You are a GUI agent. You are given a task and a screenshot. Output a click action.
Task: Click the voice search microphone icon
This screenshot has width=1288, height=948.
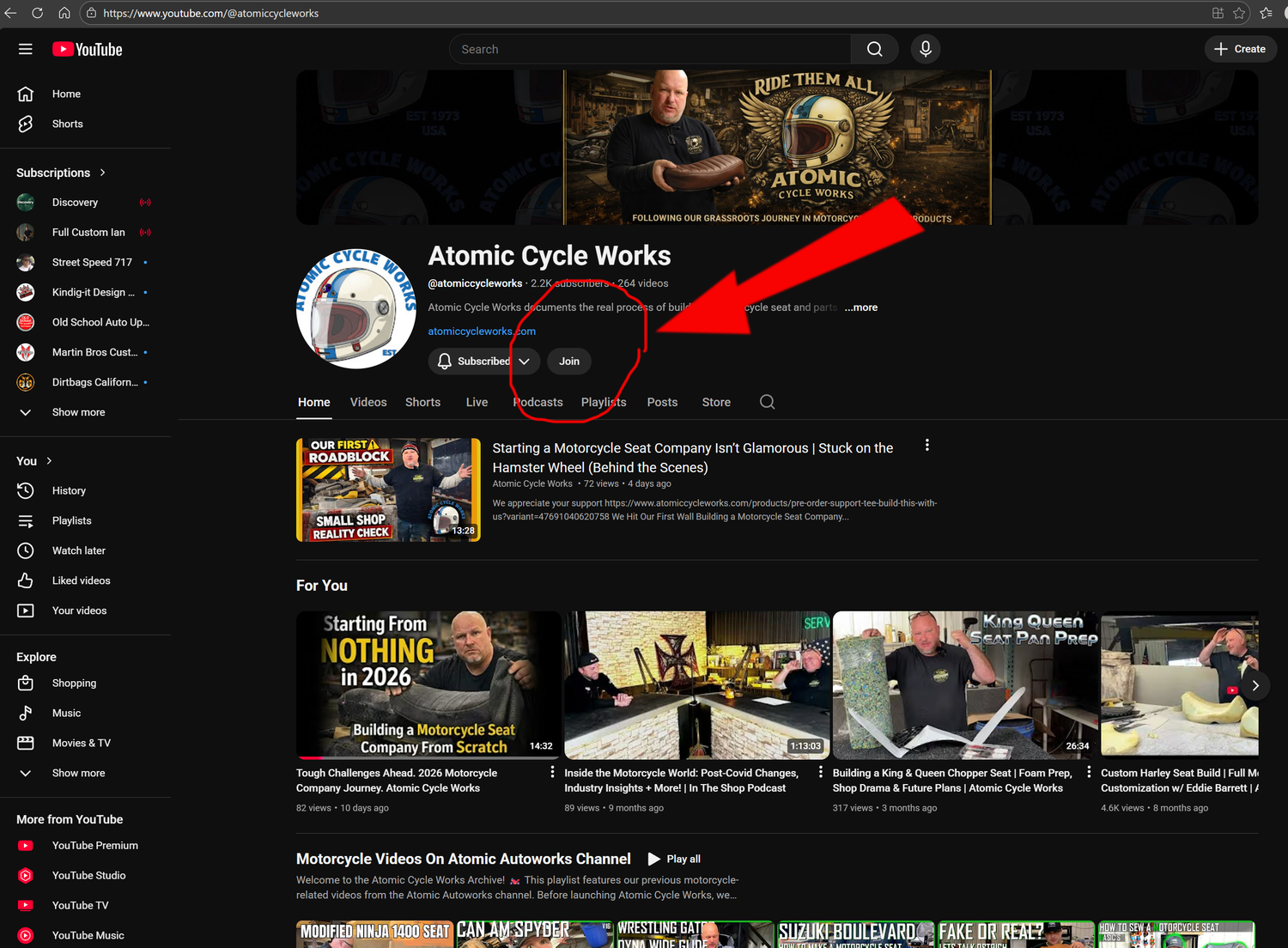pyautogui.click(x=925, y=49)
